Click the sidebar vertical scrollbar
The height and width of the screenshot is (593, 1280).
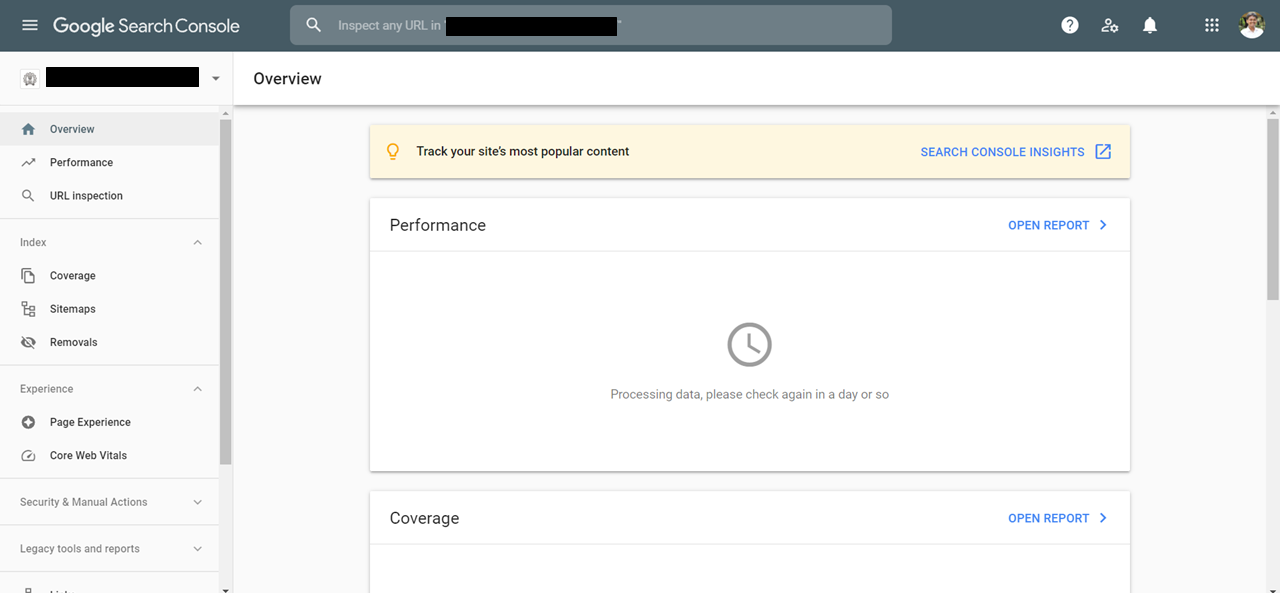(225, 290)
